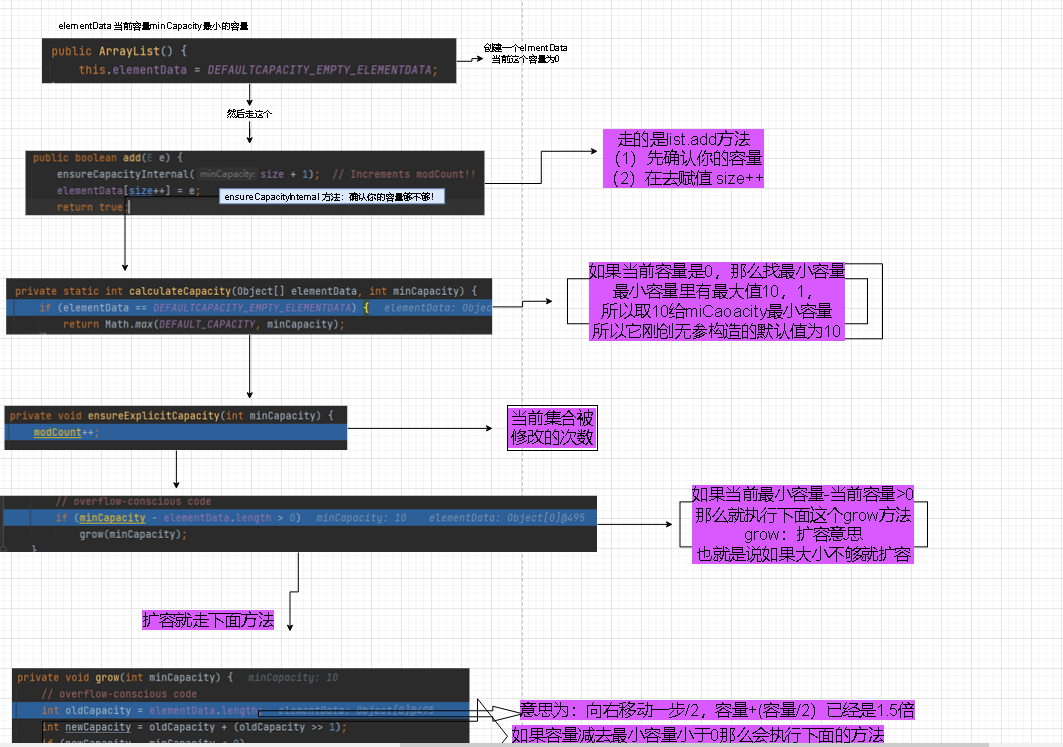Select the purple '走的是list.add方法' note
The image size is (1063, 747).
pos(683,159)
